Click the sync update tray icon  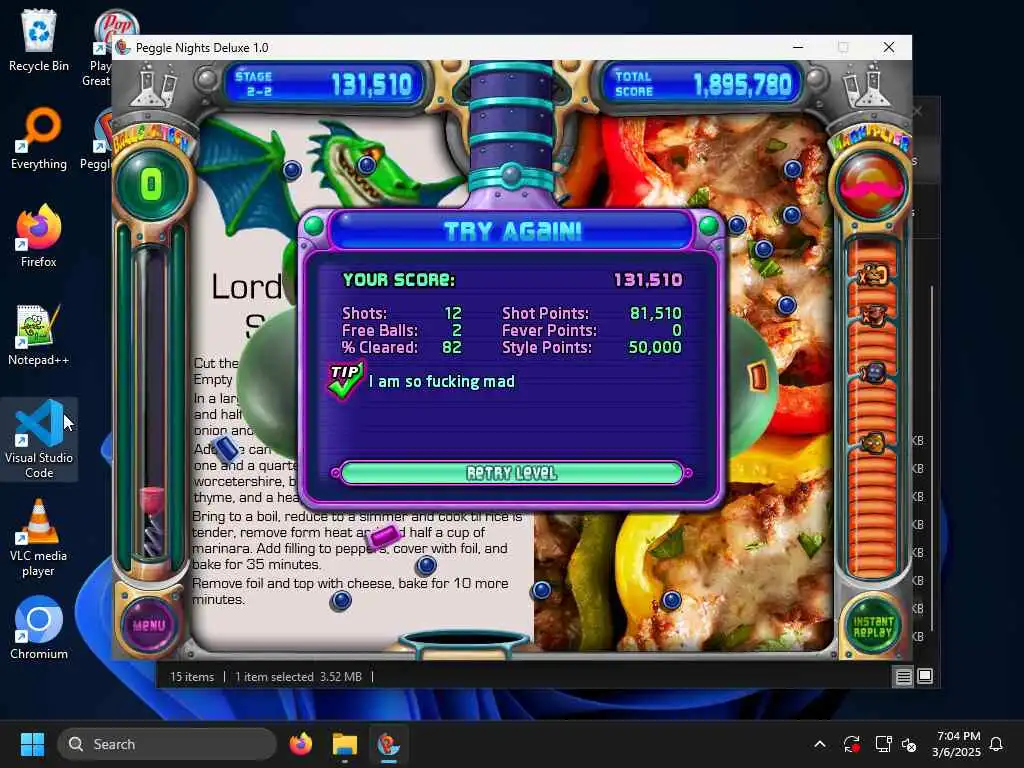click(x=851, y=744)
